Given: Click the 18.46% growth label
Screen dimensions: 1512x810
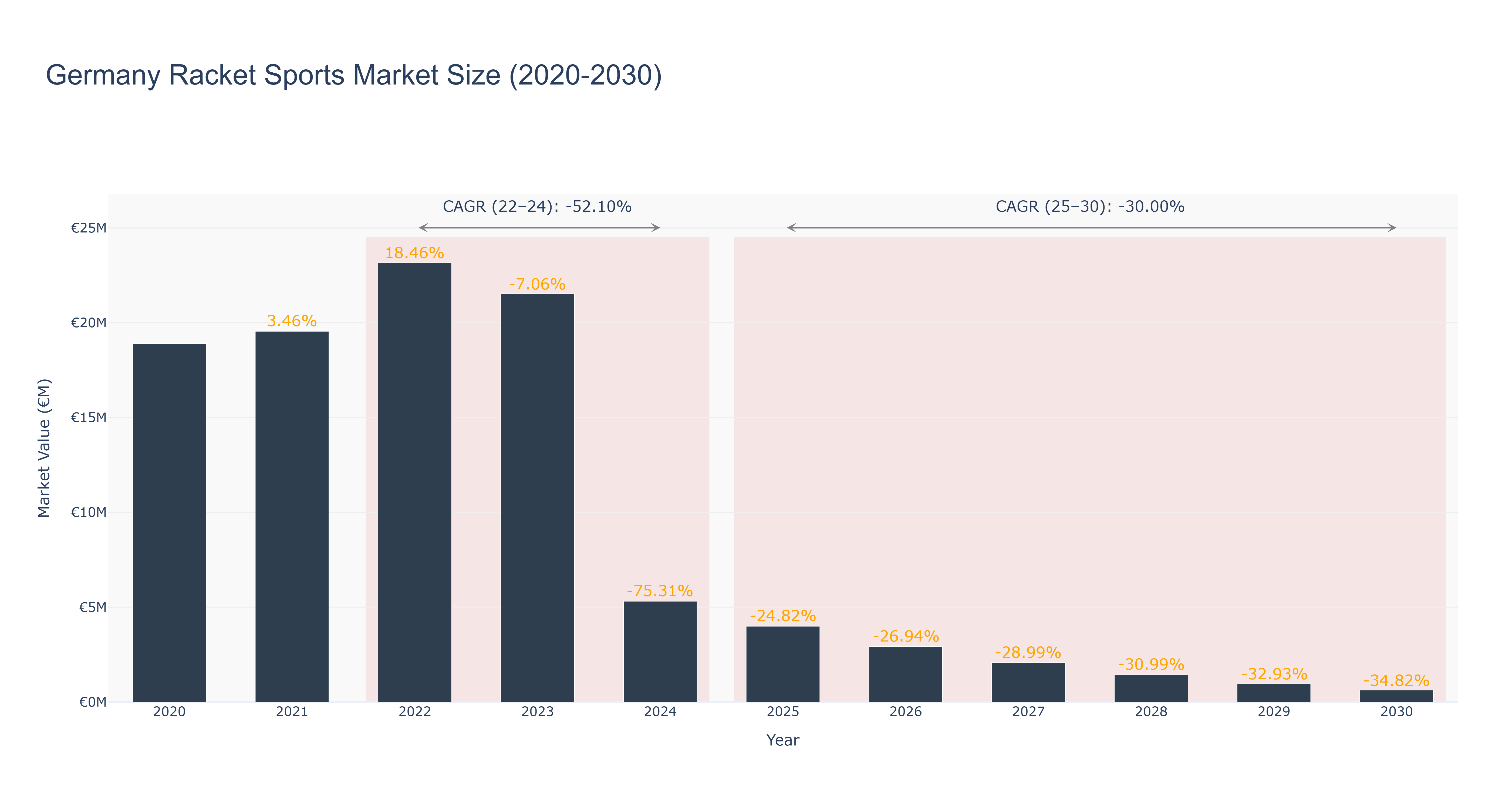Looking at the screenshot, I should pos(414,253).
